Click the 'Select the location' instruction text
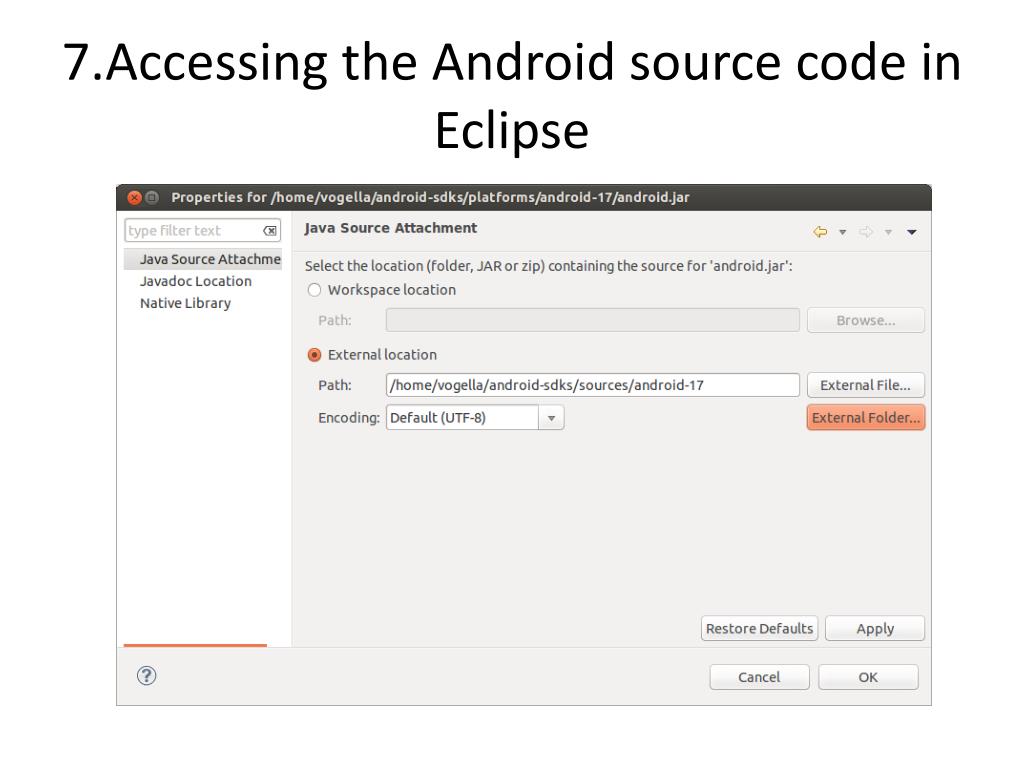 pos(549,266)
